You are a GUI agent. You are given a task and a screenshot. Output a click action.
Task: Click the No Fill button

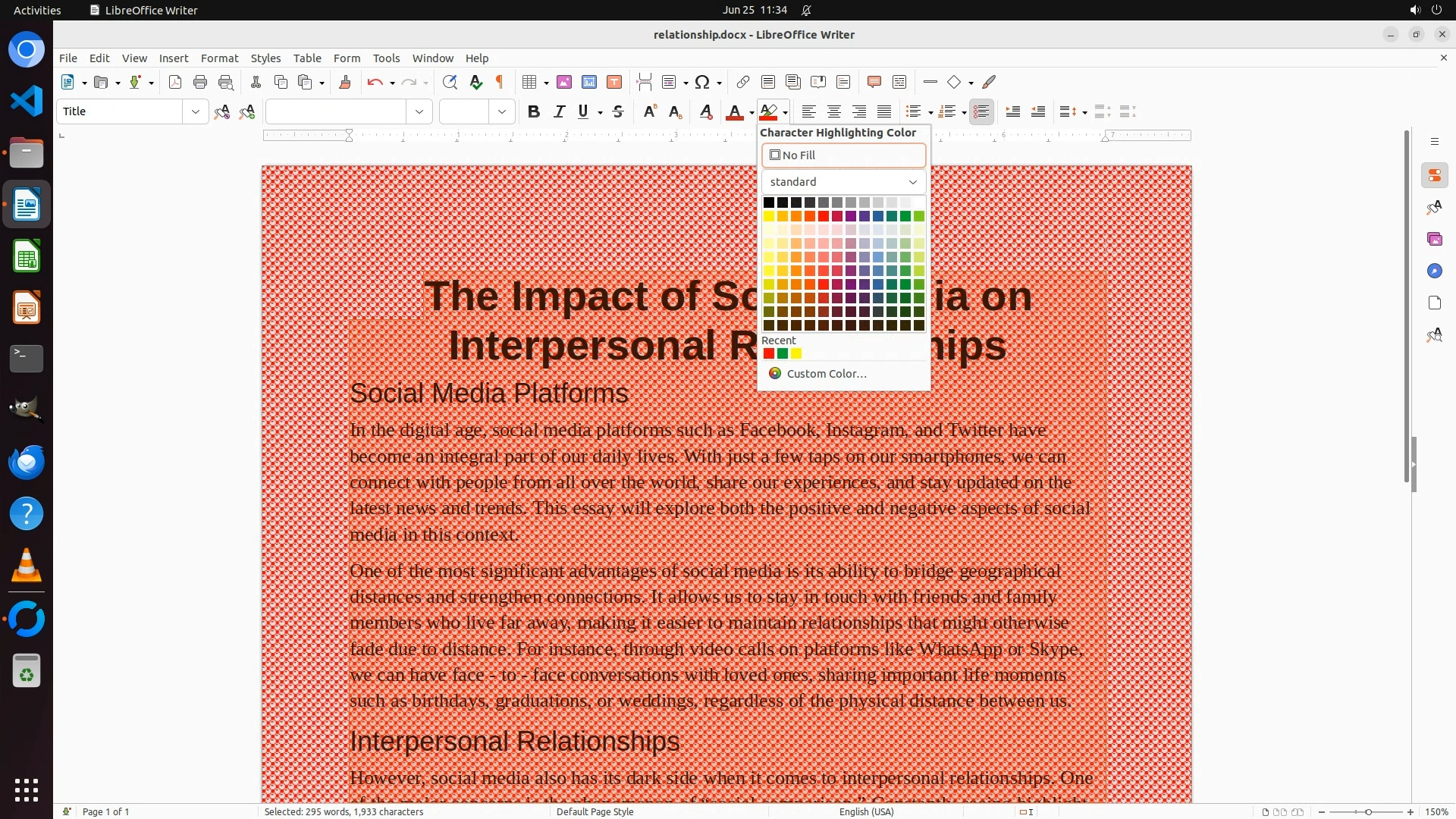[x=843, y=155]
